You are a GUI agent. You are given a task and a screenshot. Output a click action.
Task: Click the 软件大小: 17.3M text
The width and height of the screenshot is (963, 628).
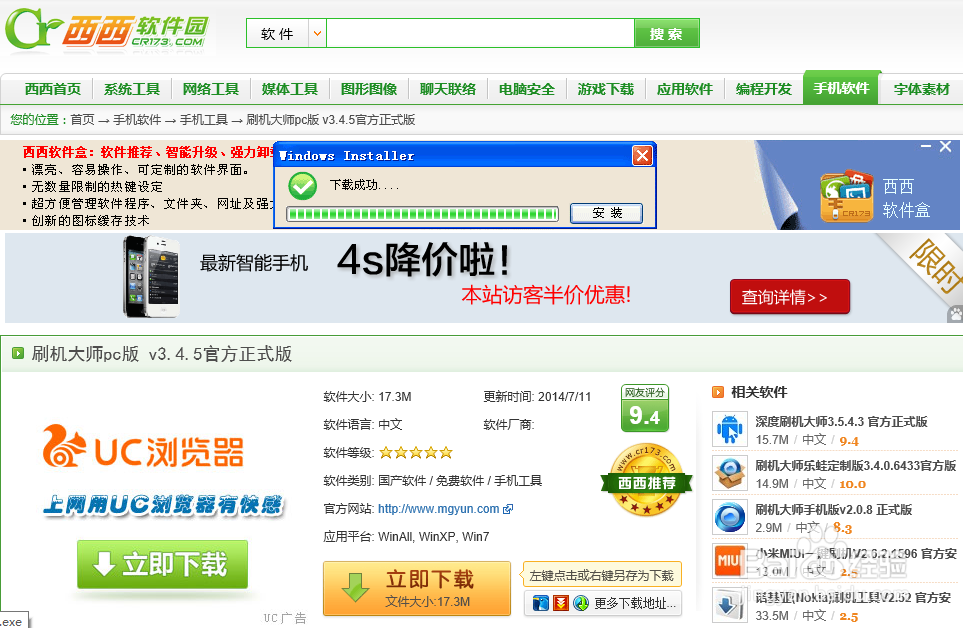point(367,397)
